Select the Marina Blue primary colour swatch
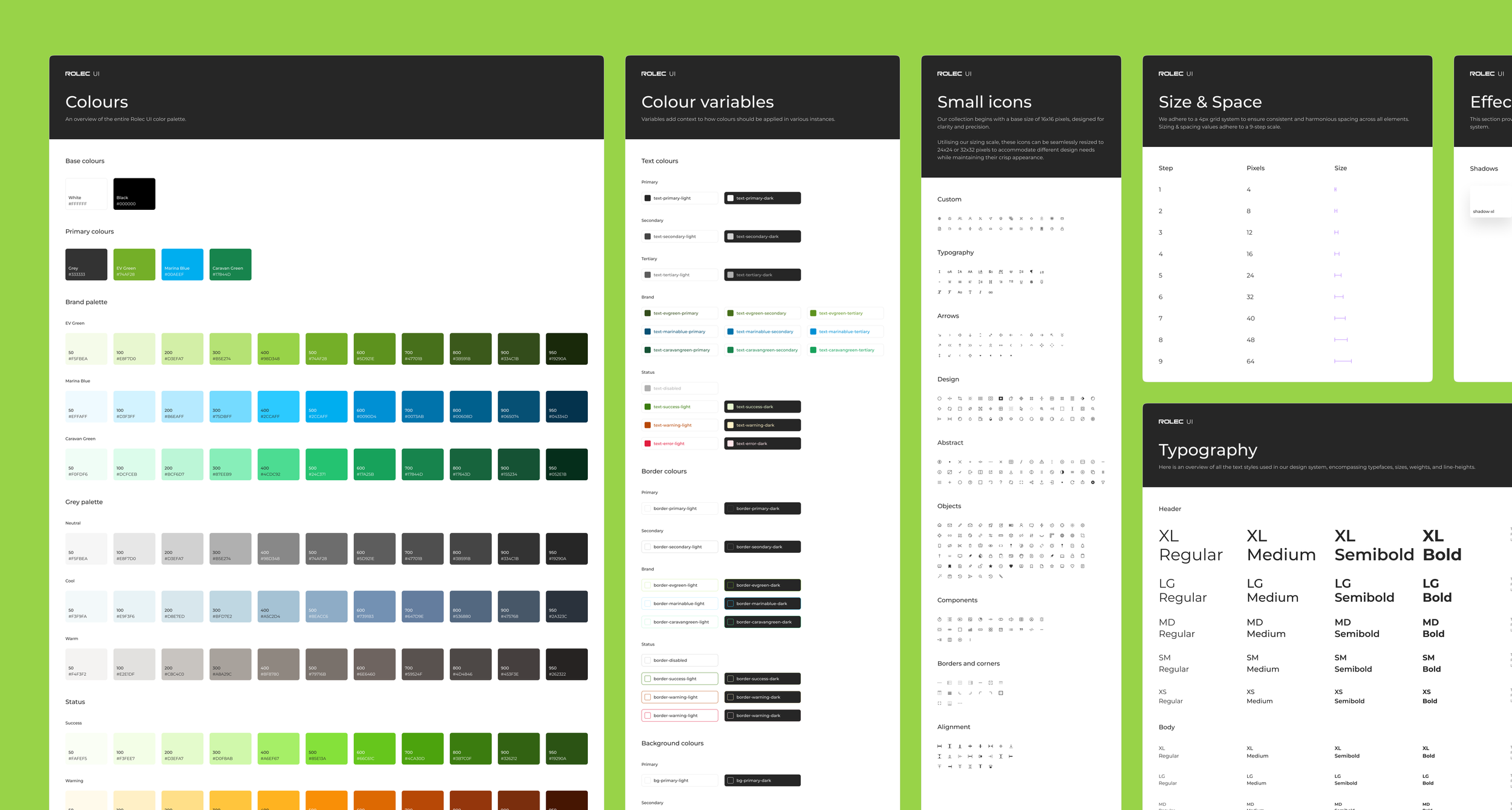This screenshot has width=1512, height=810. [182, 264]
